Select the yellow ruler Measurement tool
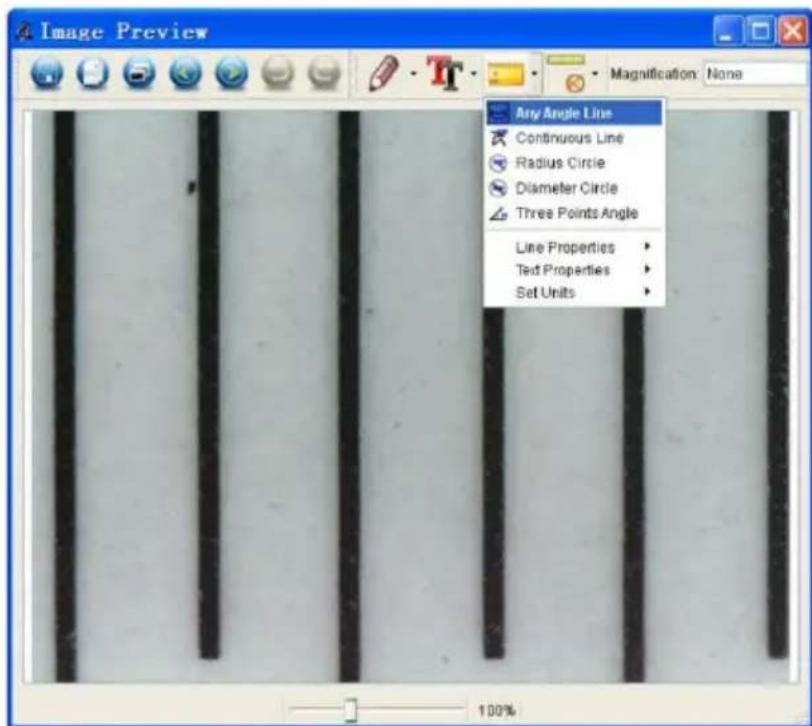 [x=505, y=74]
